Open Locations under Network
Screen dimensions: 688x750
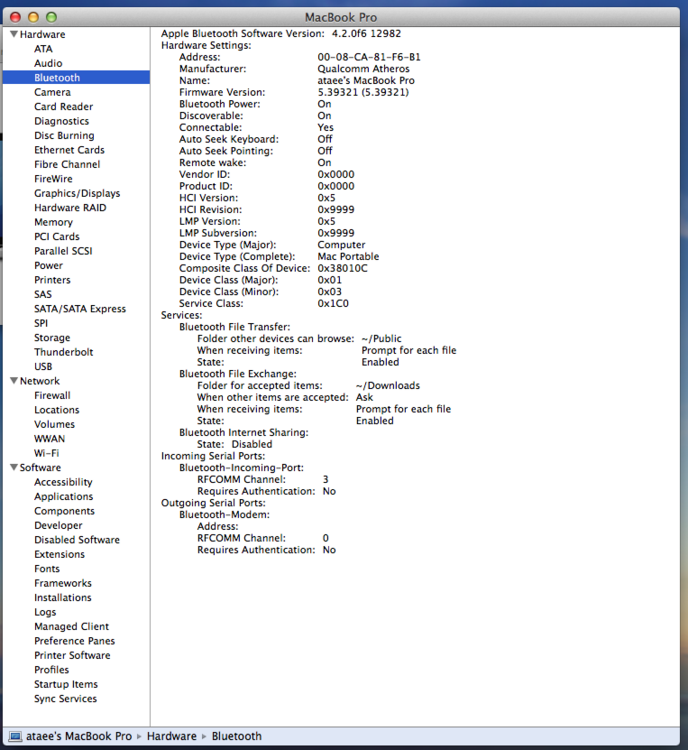click(56, 410)
